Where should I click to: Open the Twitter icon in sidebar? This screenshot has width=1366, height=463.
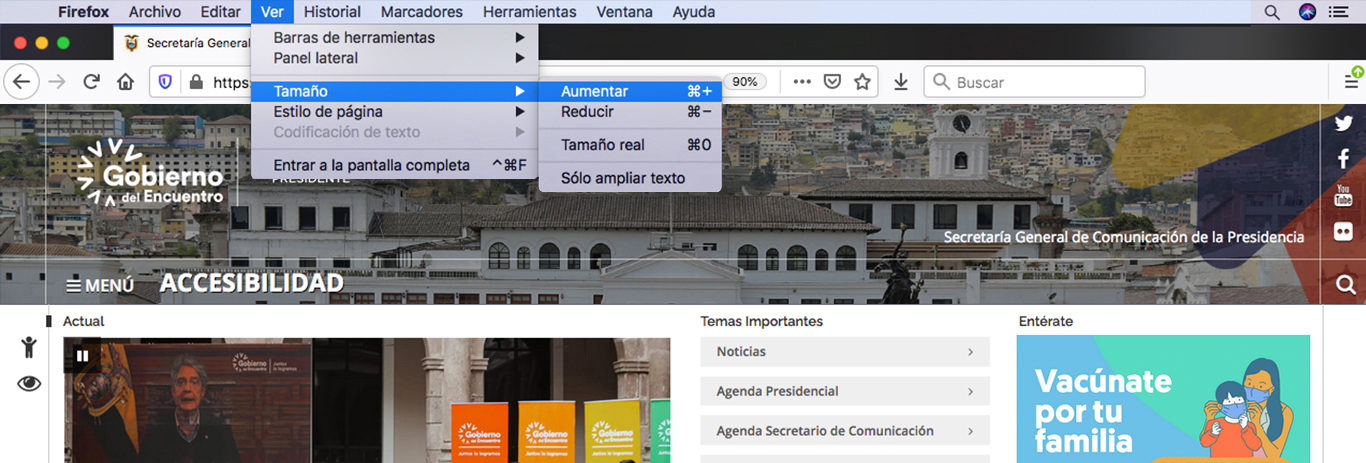point(1344,123)
